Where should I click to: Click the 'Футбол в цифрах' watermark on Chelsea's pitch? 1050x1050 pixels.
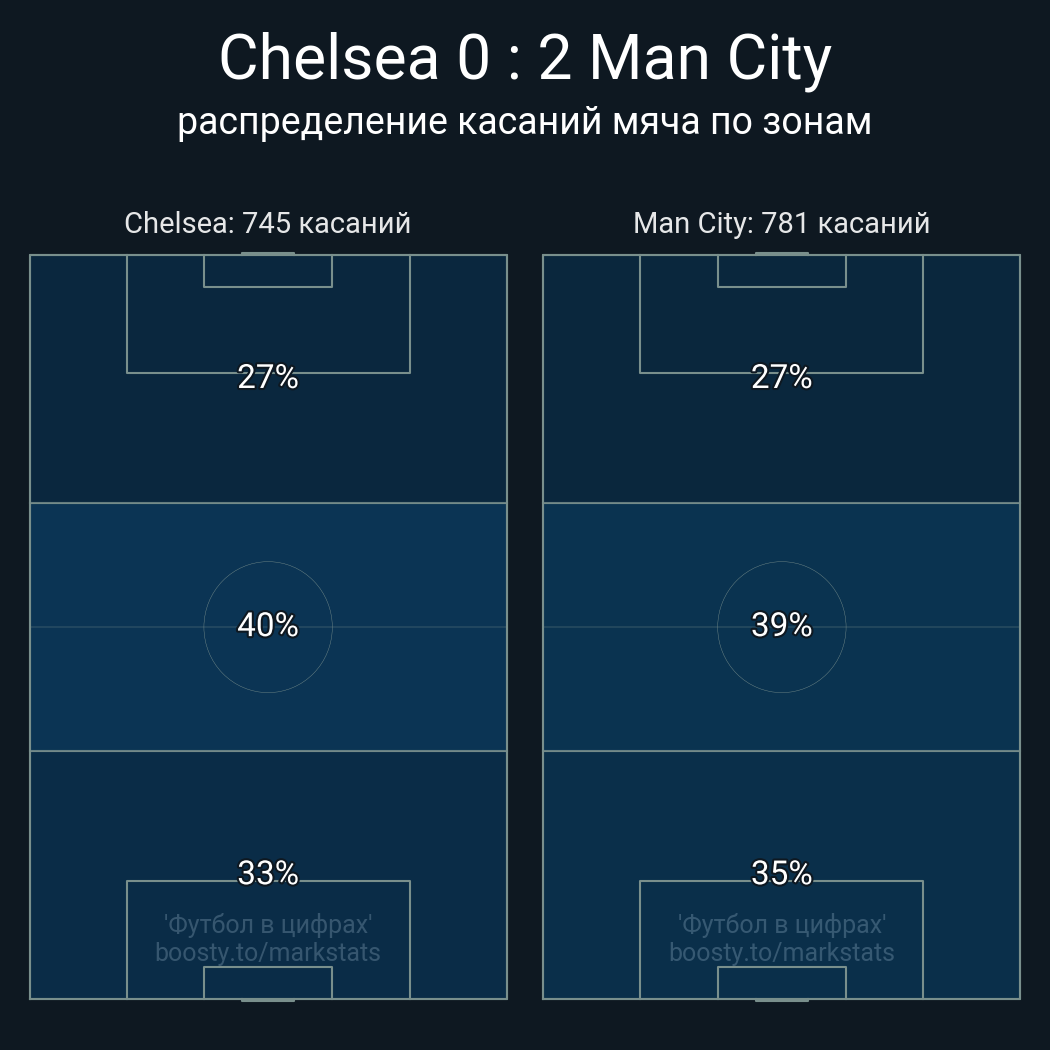[267, 924]
